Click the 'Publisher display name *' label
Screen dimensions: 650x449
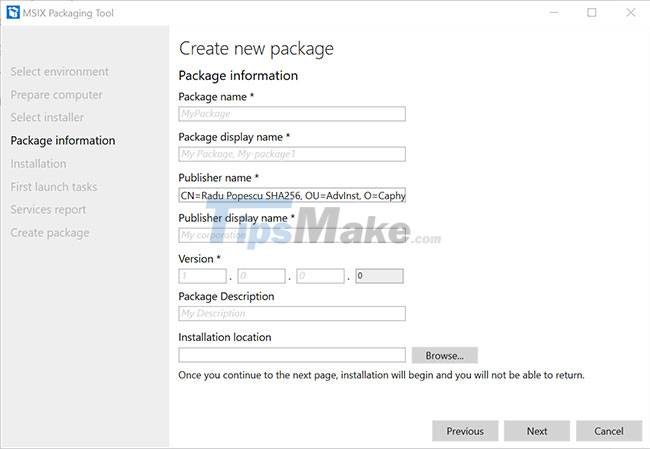point(236,218)
